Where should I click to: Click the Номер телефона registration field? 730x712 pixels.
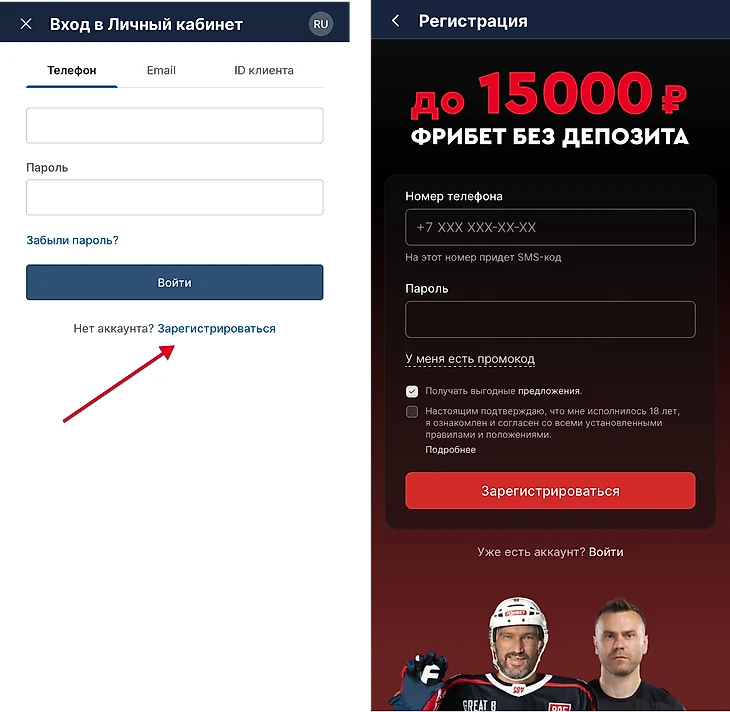point(550,227)
